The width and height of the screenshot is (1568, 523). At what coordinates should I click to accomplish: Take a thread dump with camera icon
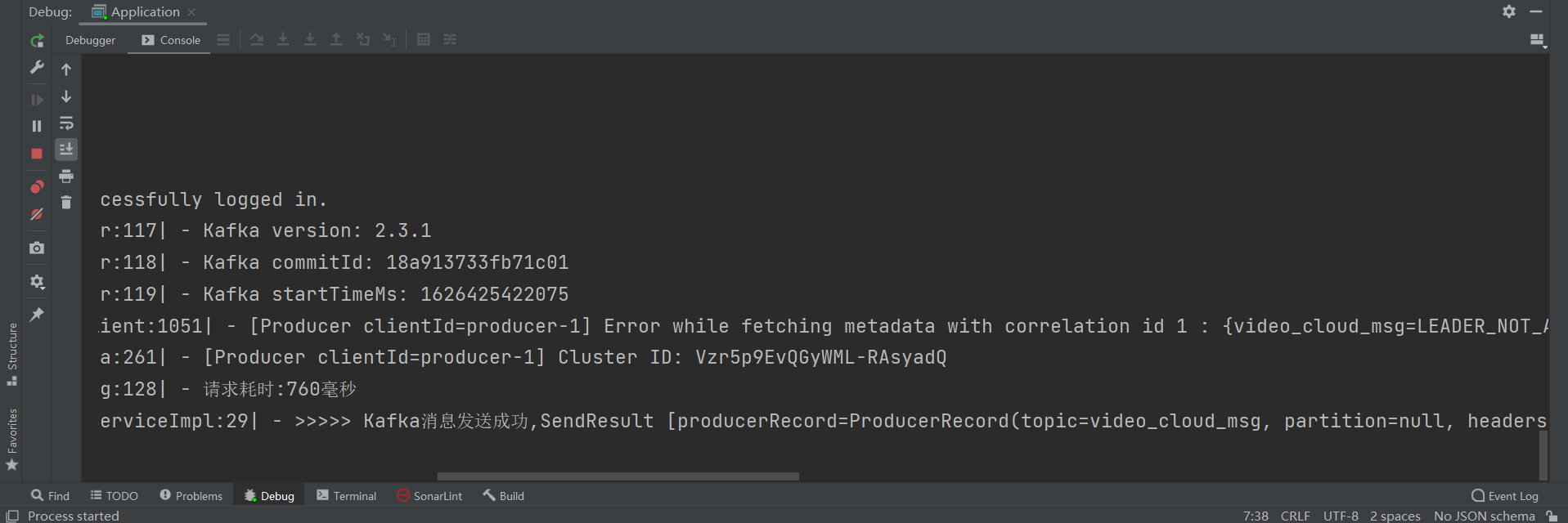tap(37, 248)
